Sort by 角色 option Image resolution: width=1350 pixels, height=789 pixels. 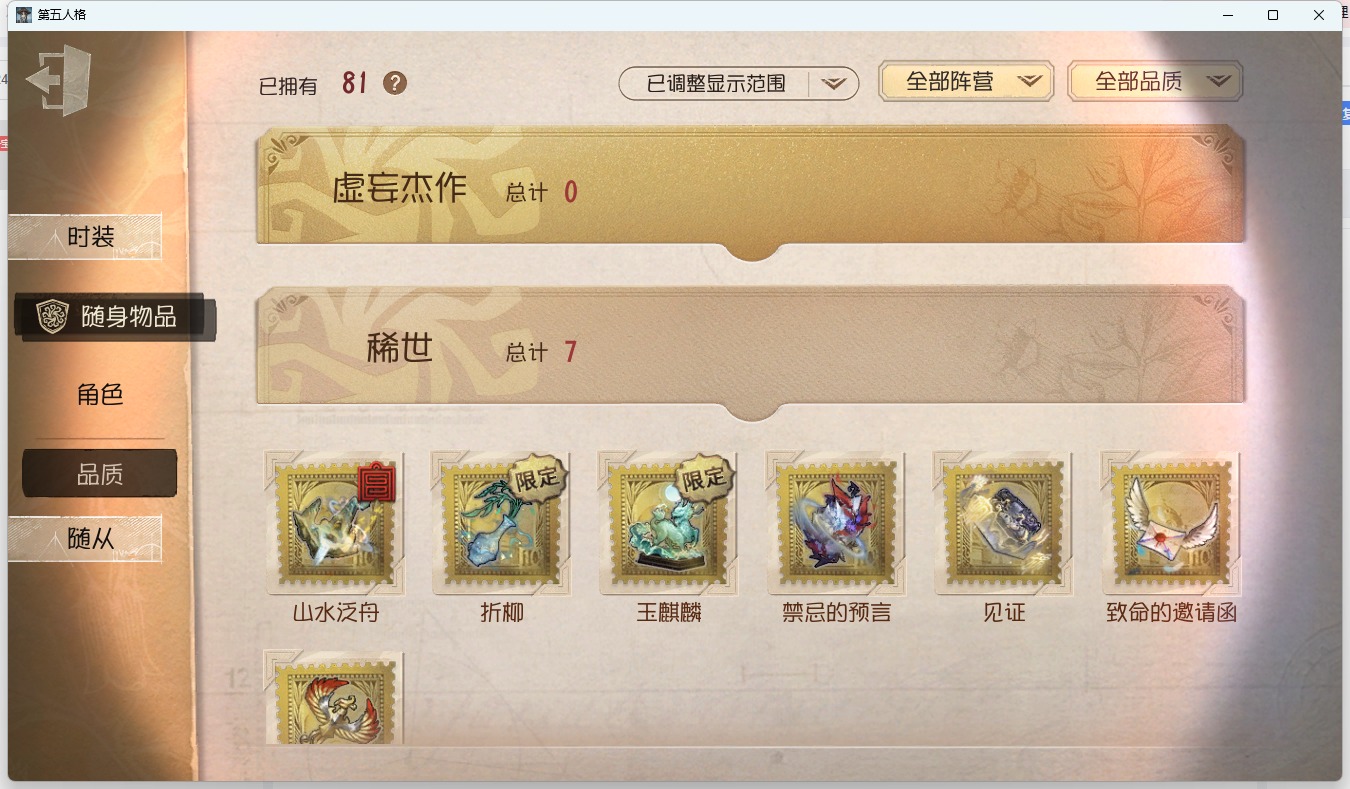pyautogui.click(x=100, y=395)
